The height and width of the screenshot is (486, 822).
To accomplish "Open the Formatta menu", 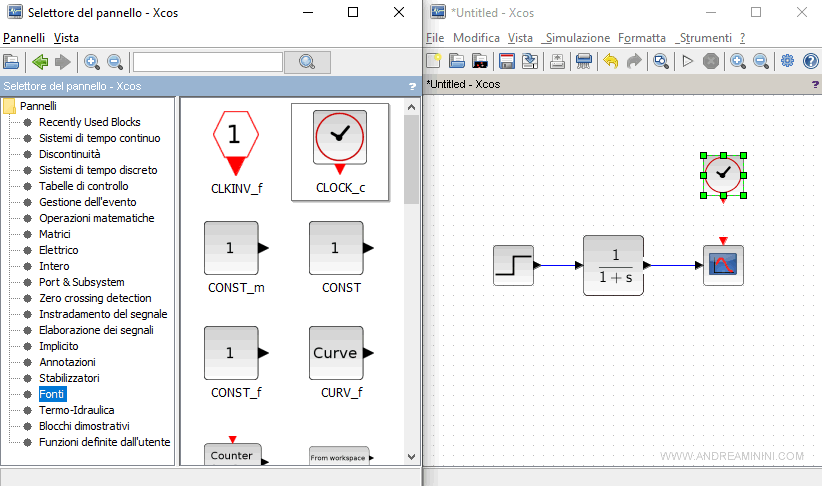I will coord(642,38).
